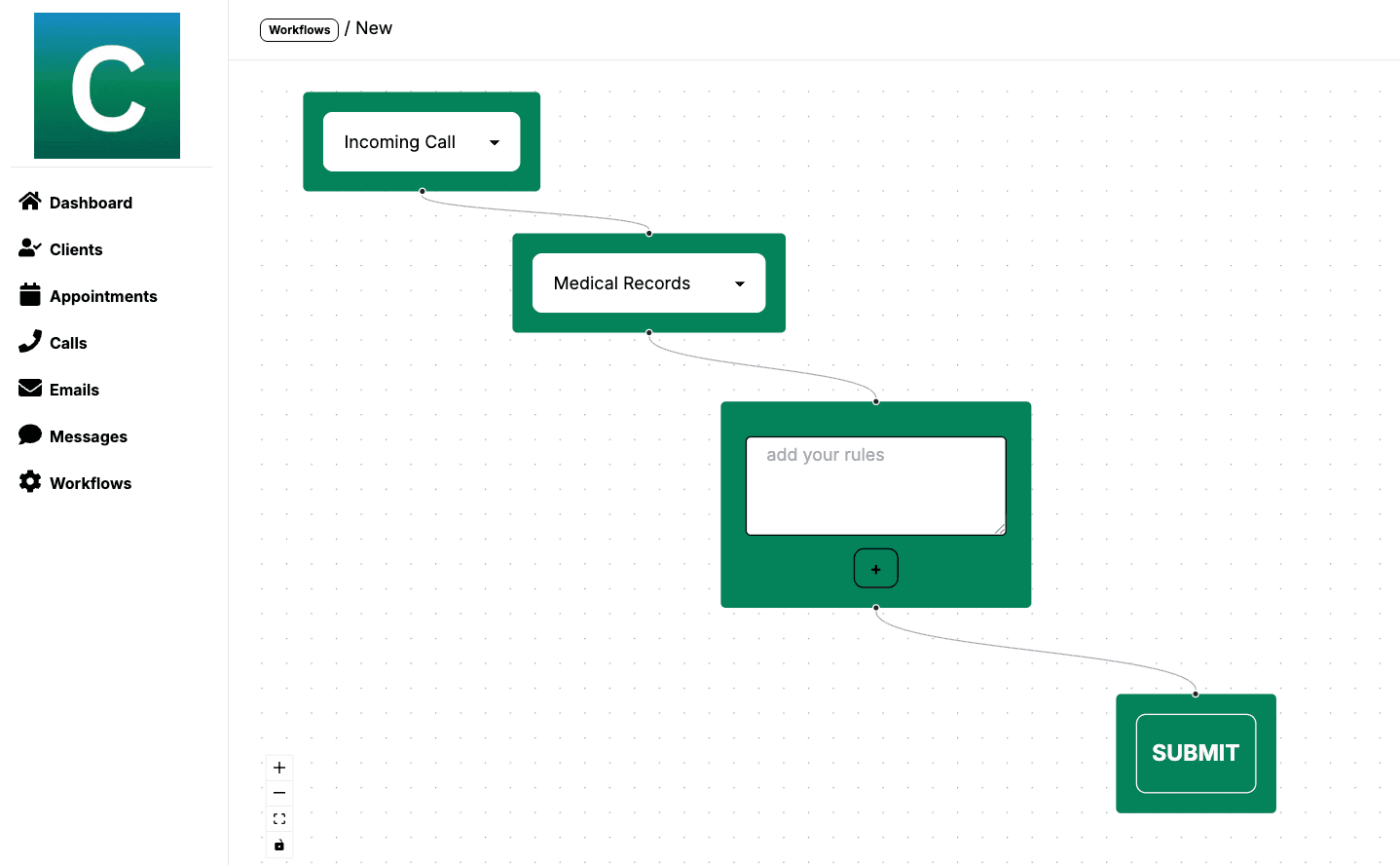This screenshot has width=1400, height=865.
Task: Toggle canvas interactivity lock
Action: [x=279, y=845]
